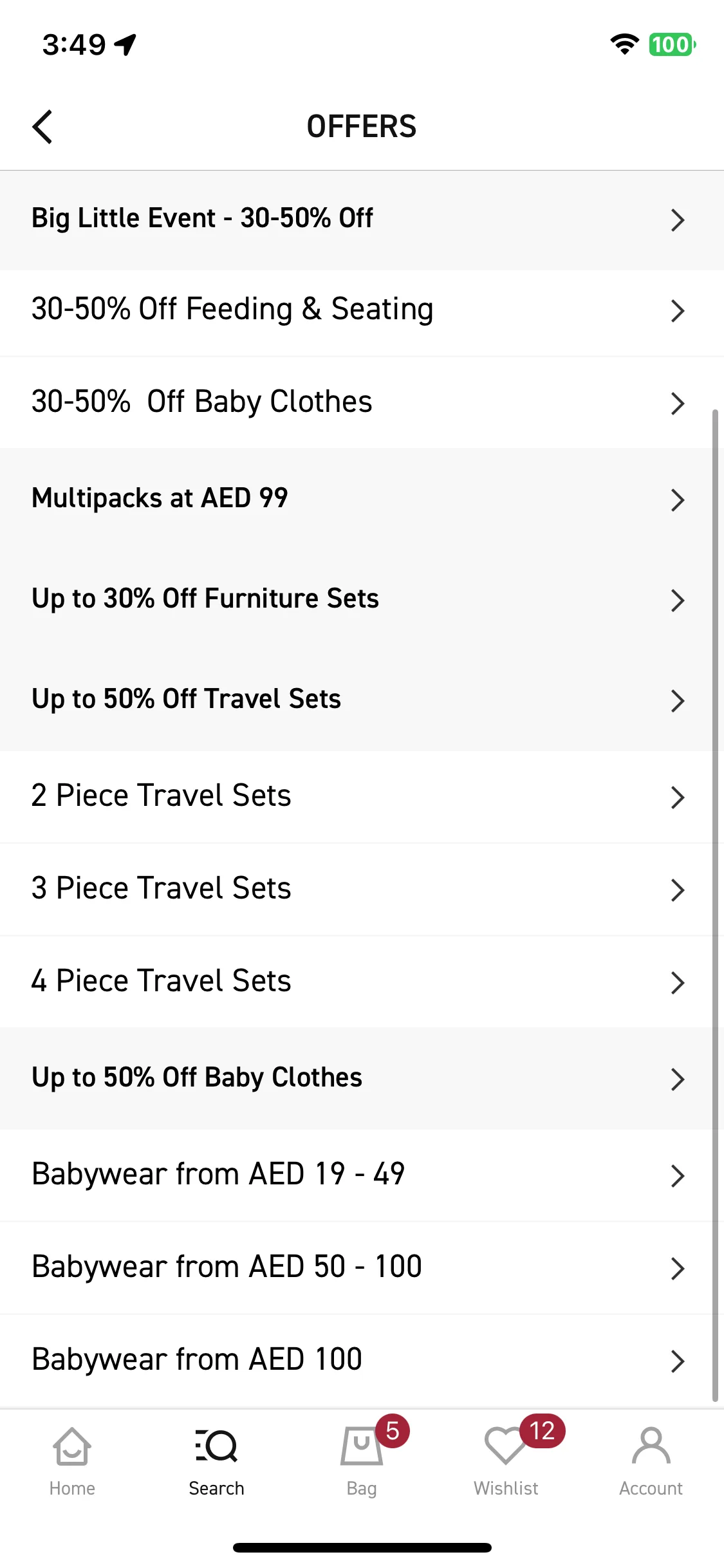Image resolution: width=724 pixels, height=1568 pixels.
Task: Expand Up to 50% Off Baby Clothes chevron
Action: click(677, 1079)
